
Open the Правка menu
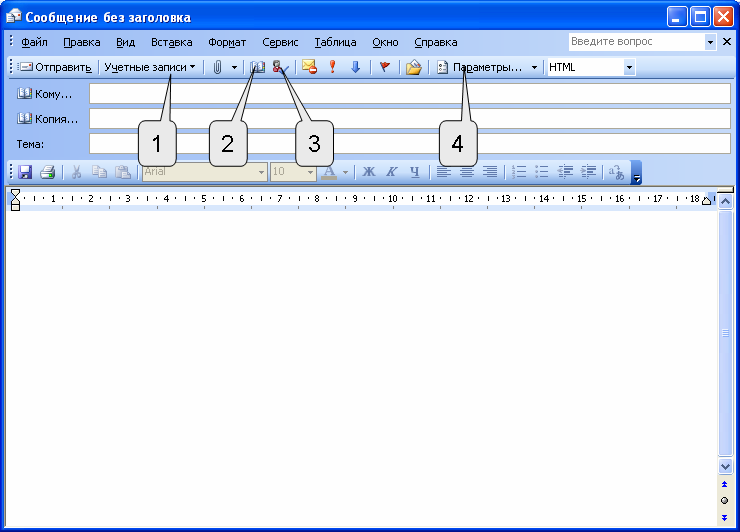[x=82, y=42]
